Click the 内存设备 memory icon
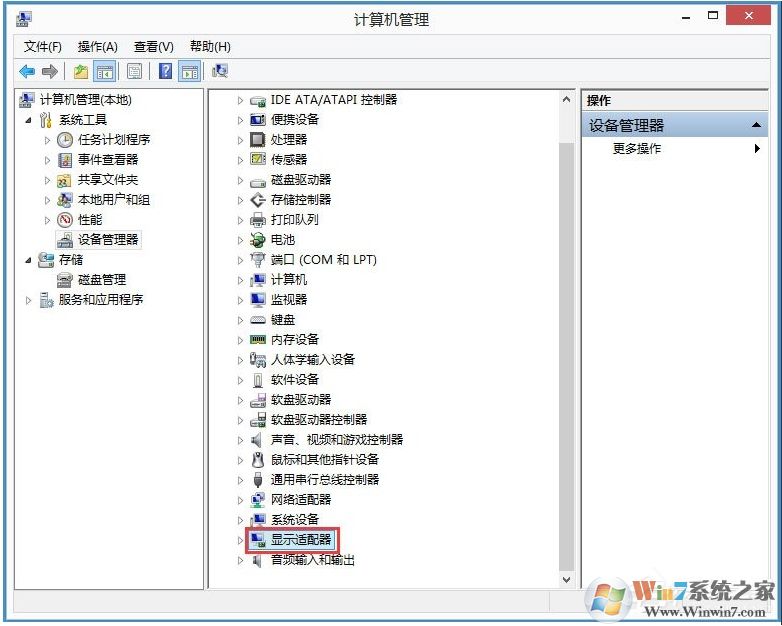This screenshot has height=626, width=782. (257, 340)
